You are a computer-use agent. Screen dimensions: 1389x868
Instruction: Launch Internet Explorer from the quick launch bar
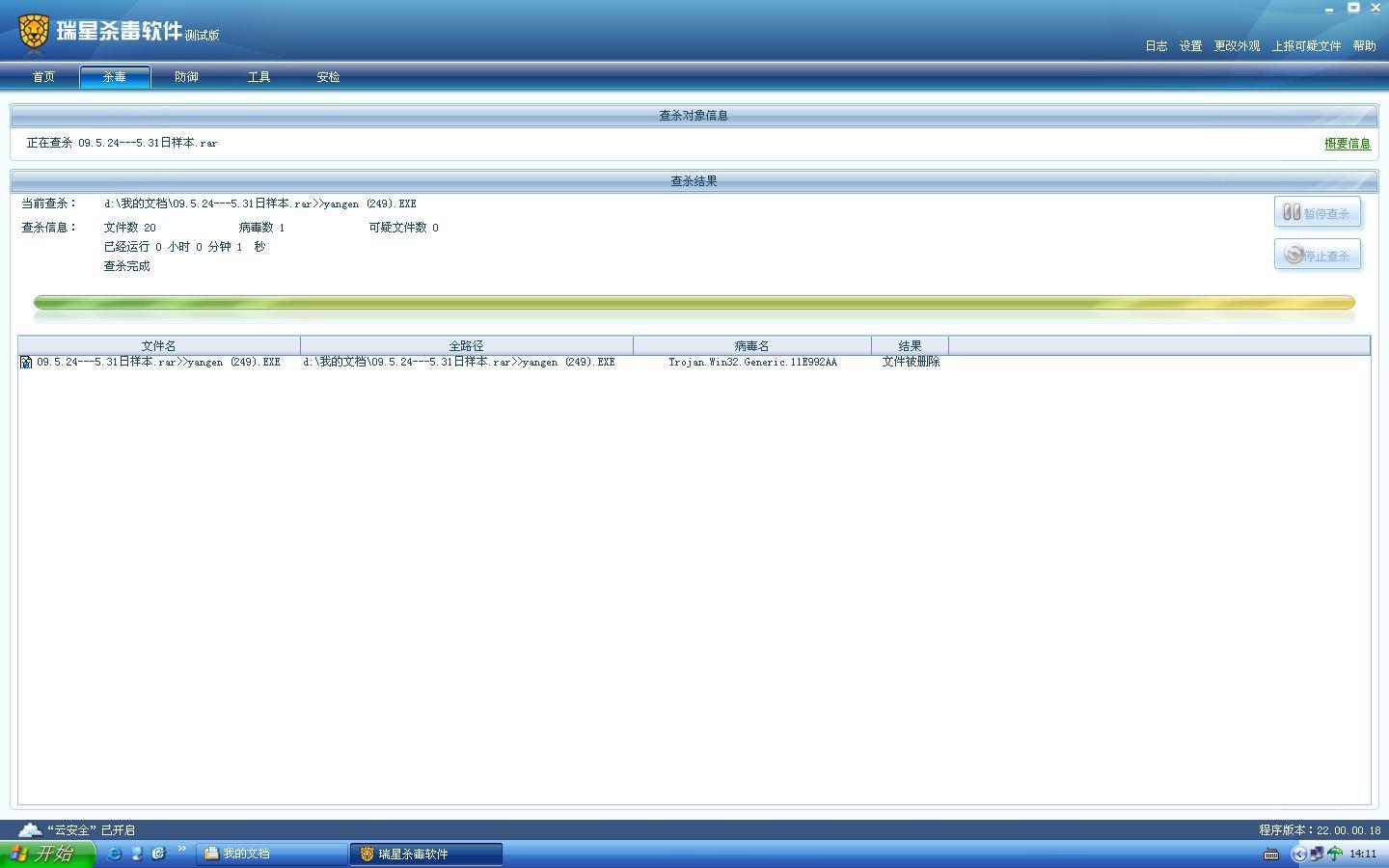click(x=114, y=854)
